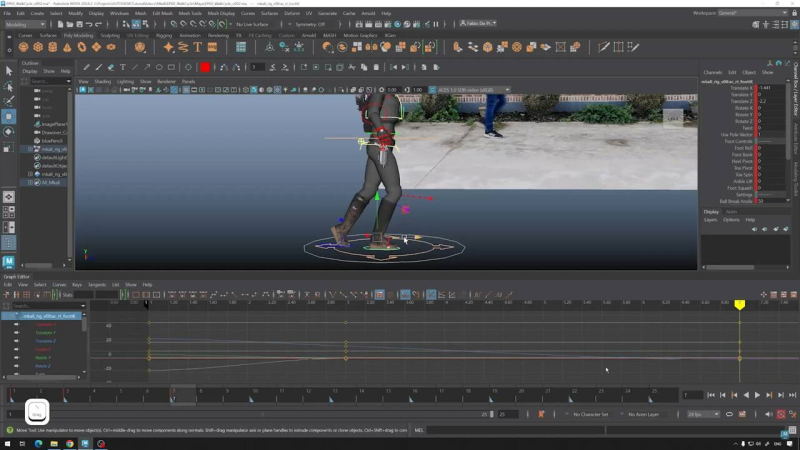This screenshot has height=450, width=800.
Task: Select the Blue Pencil rectangle tool
Action: tap(171, 67)
